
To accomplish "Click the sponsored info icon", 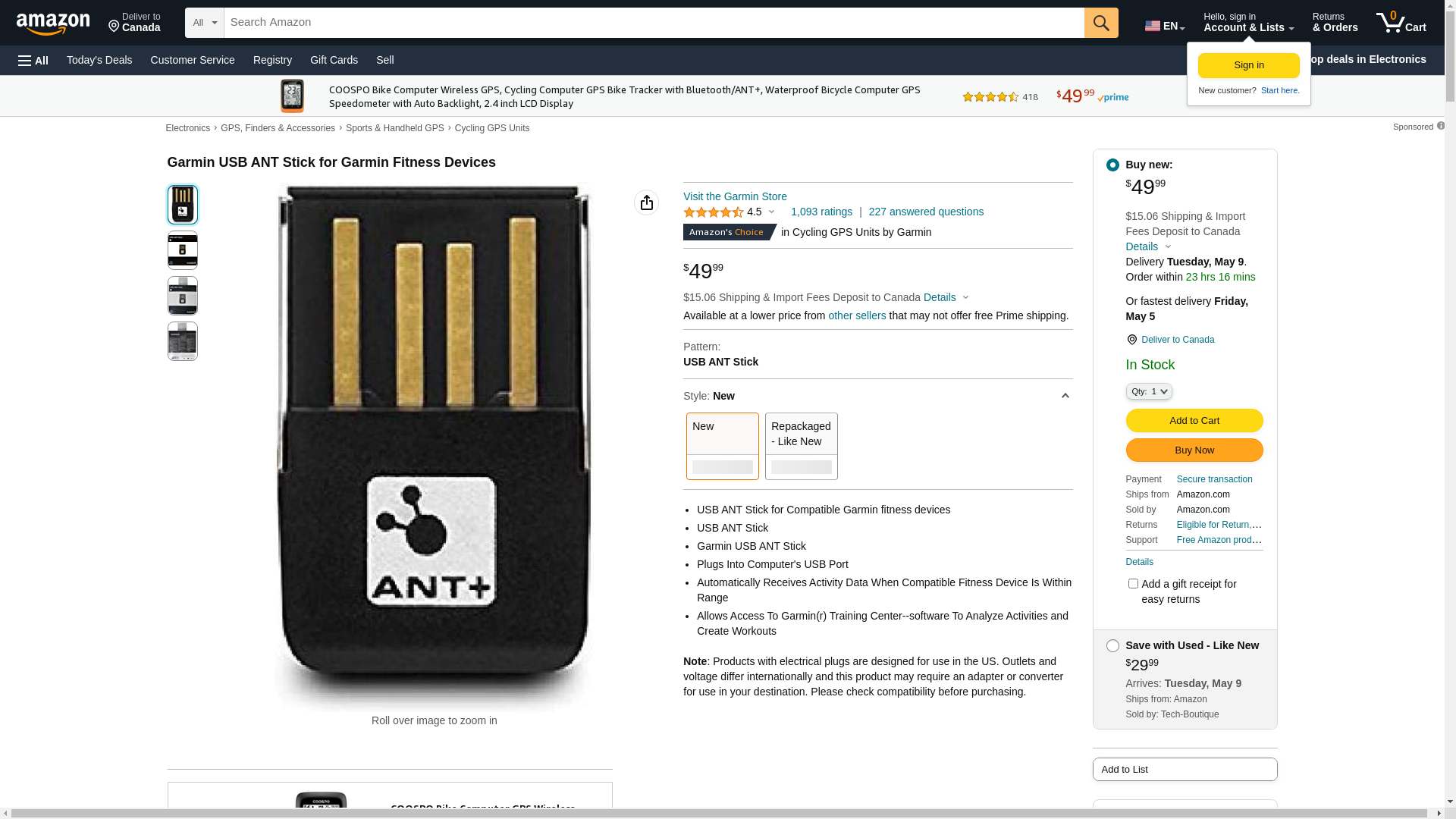I will point(1440,126).
